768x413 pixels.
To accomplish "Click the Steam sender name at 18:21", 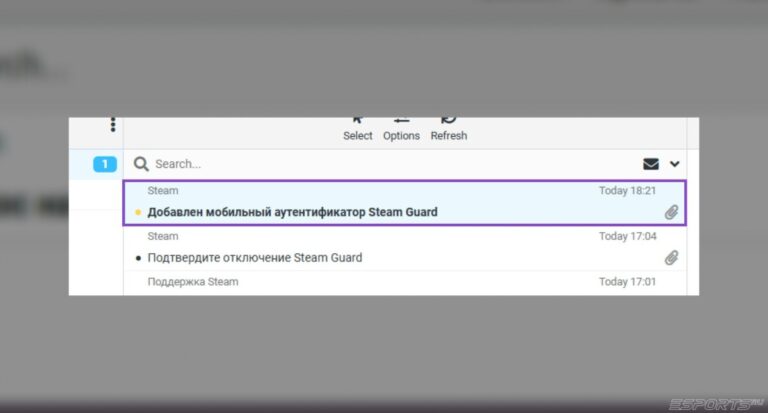I will click(x=163, y=190).
